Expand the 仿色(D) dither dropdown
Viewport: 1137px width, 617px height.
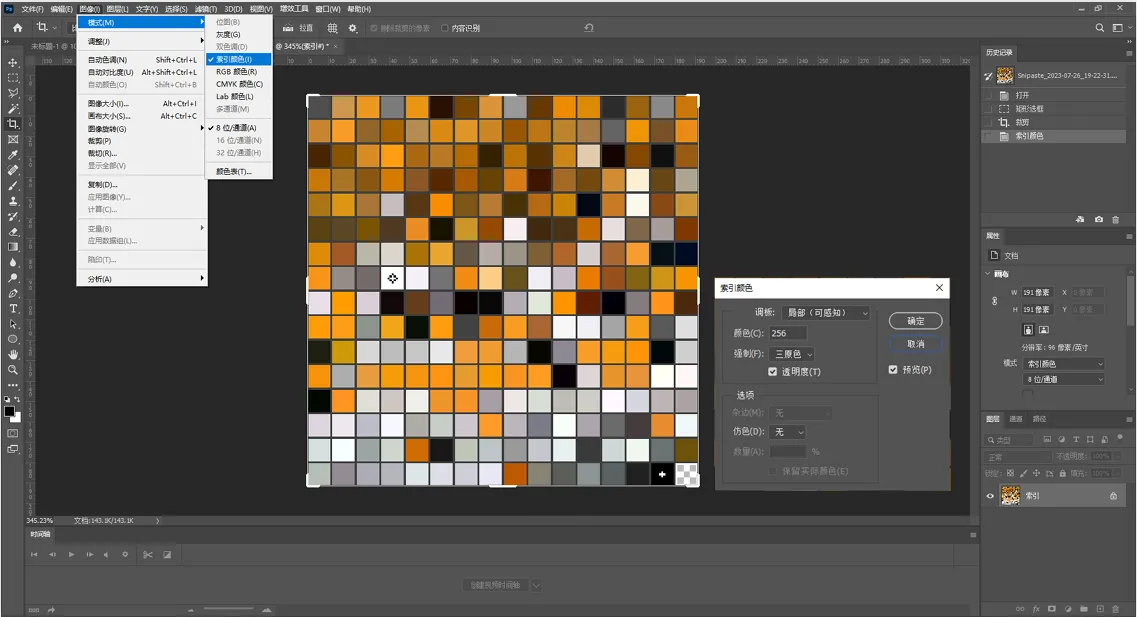click(787, 431)
